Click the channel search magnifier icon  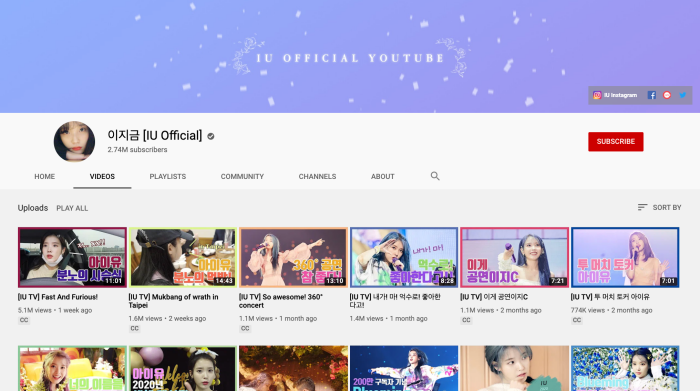click(x=435, y=176)
